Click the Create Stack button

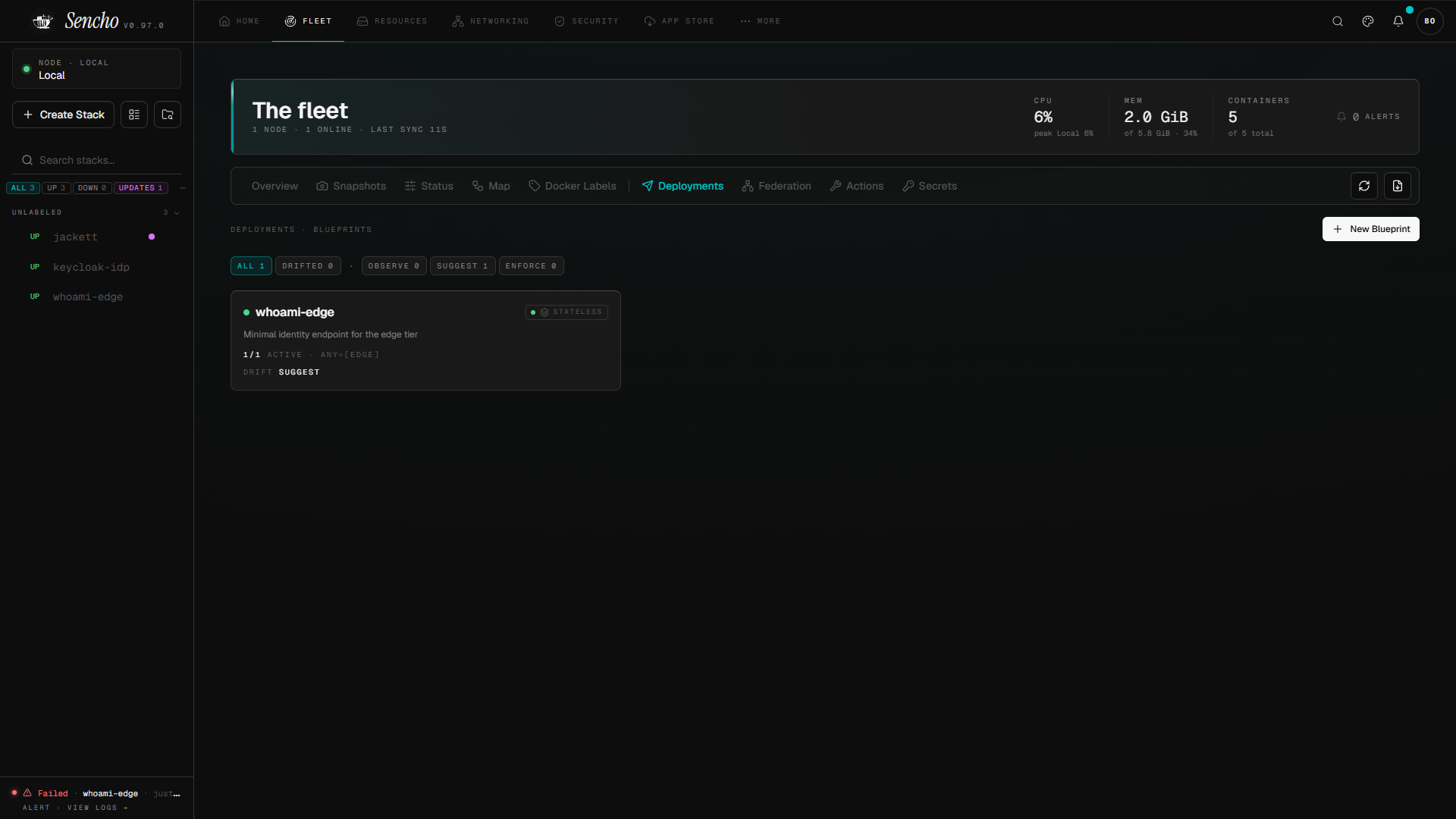[63, 115]
